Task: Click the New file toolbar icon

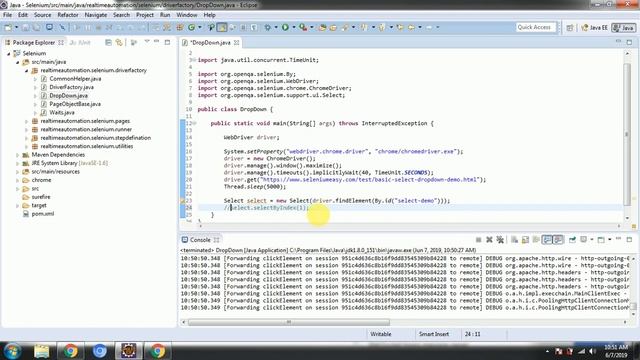Action: tap(8, 27)
